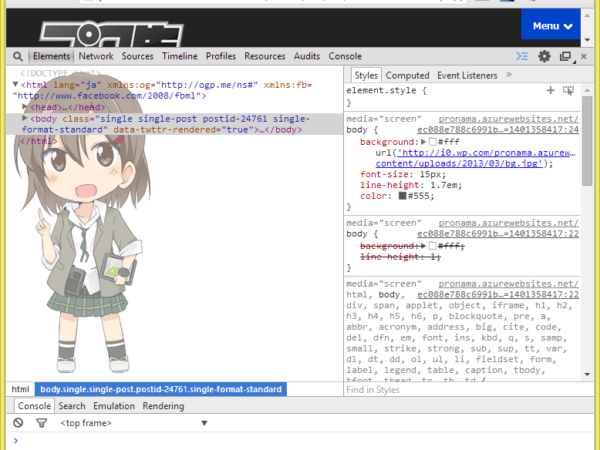Switch to the Sources tab
This screenshot has width=600, height=450.
click(x=137, y=56)
